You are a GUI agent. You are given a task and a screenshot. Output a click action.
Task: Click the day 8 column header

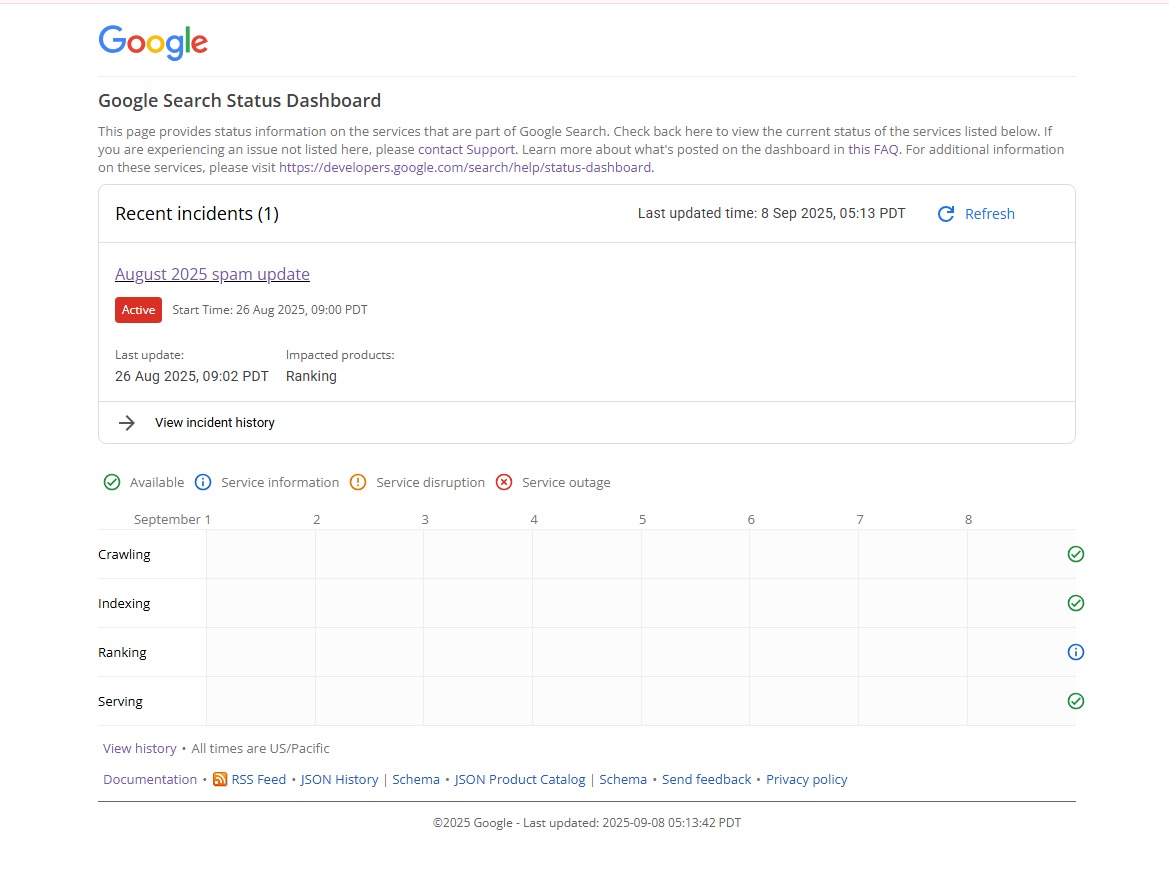(968, 520)
